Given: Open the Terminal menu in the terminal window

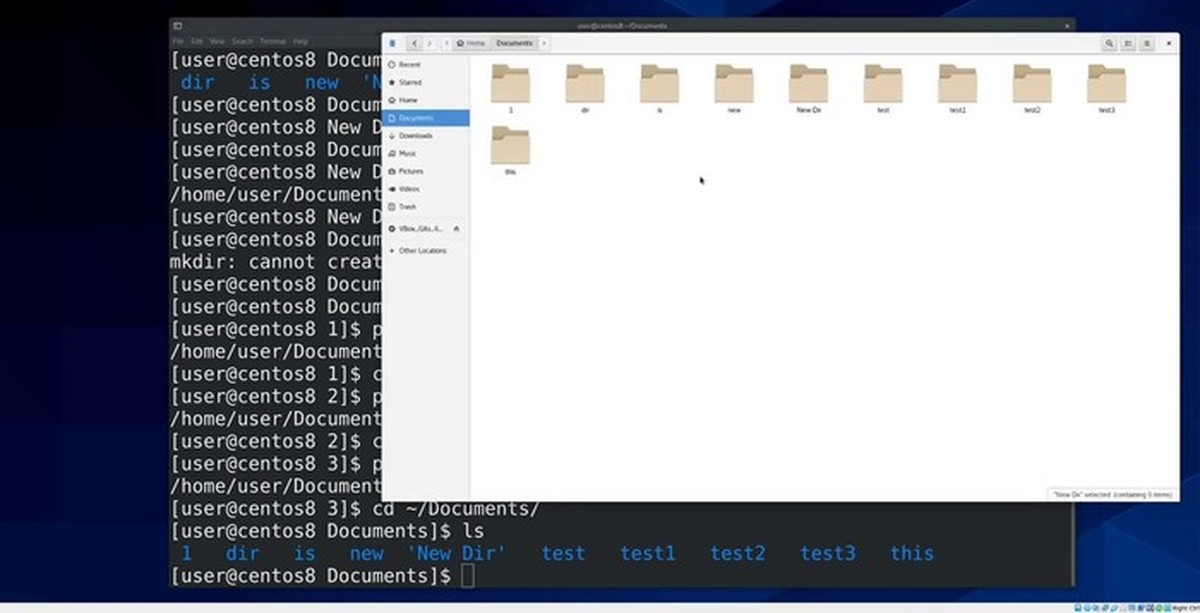Looking at the screenshot, I should 272,41.
